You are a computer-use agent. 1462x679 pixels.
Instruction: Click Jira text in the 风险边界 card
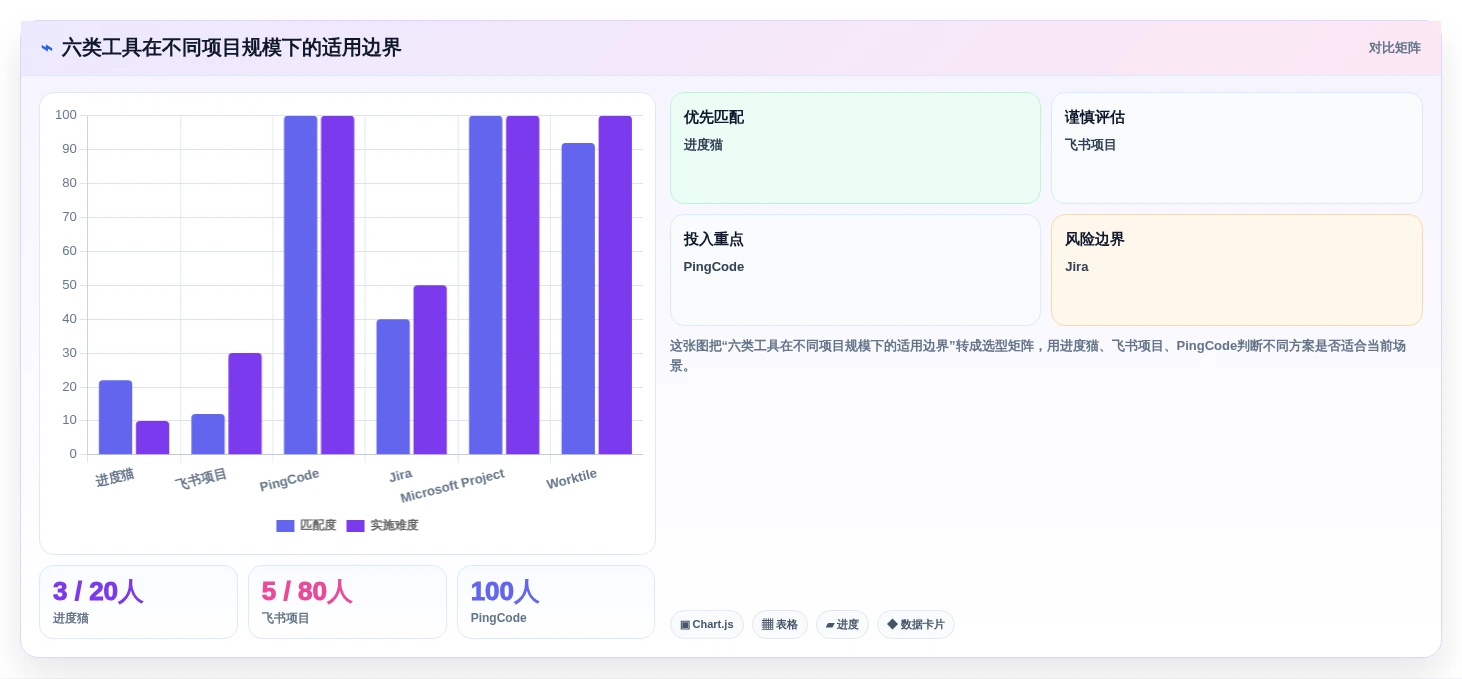point(1077,267)
